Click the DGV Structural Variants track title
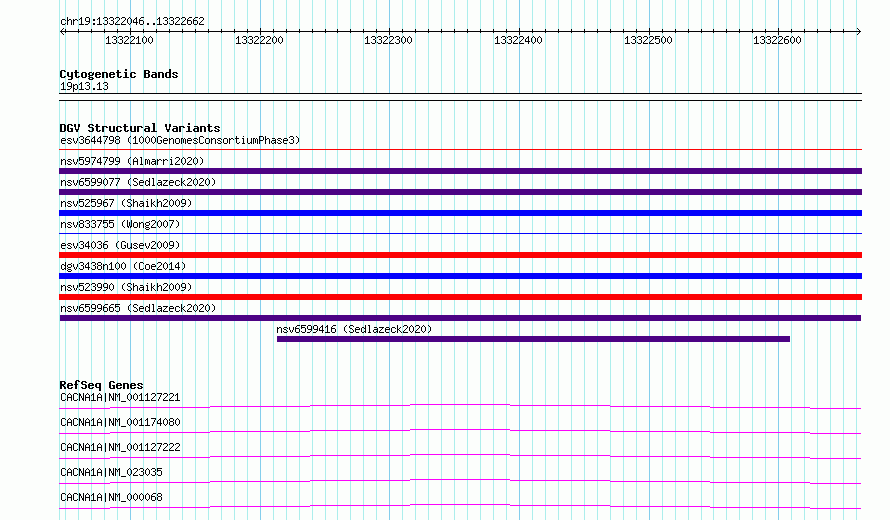890x520 pixels. click(140, 128)
